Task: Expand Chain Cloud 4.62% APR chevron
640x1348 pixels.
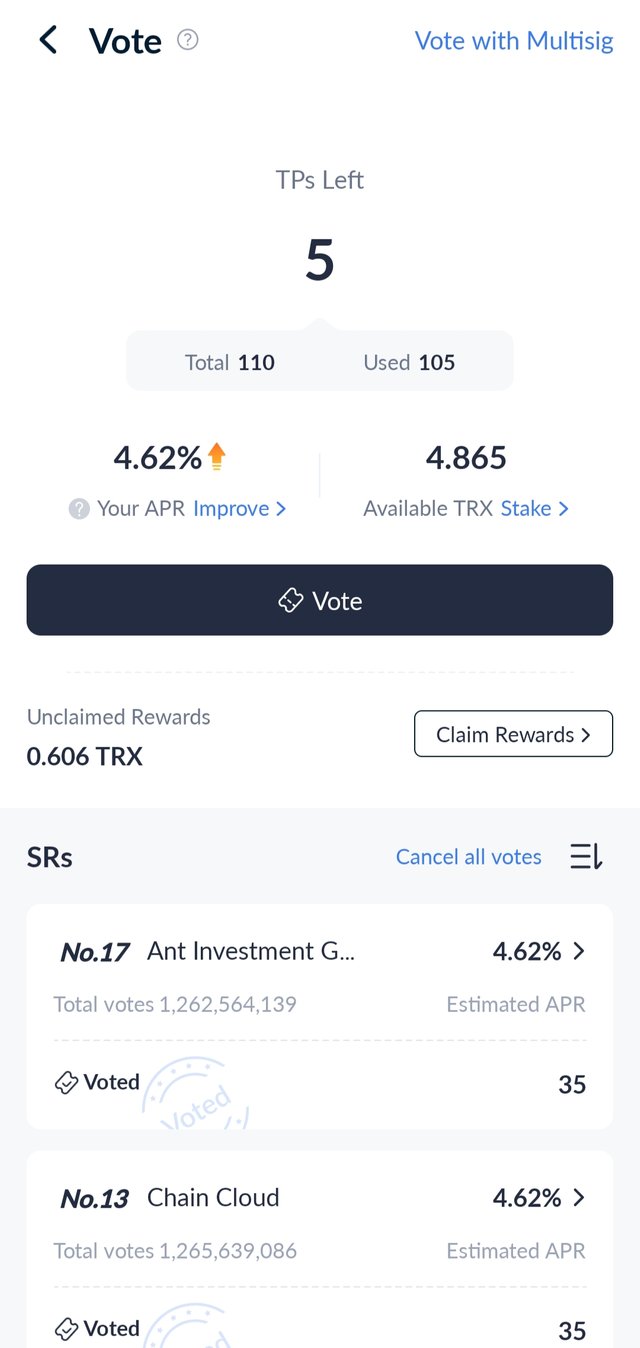Action: 578,1198
